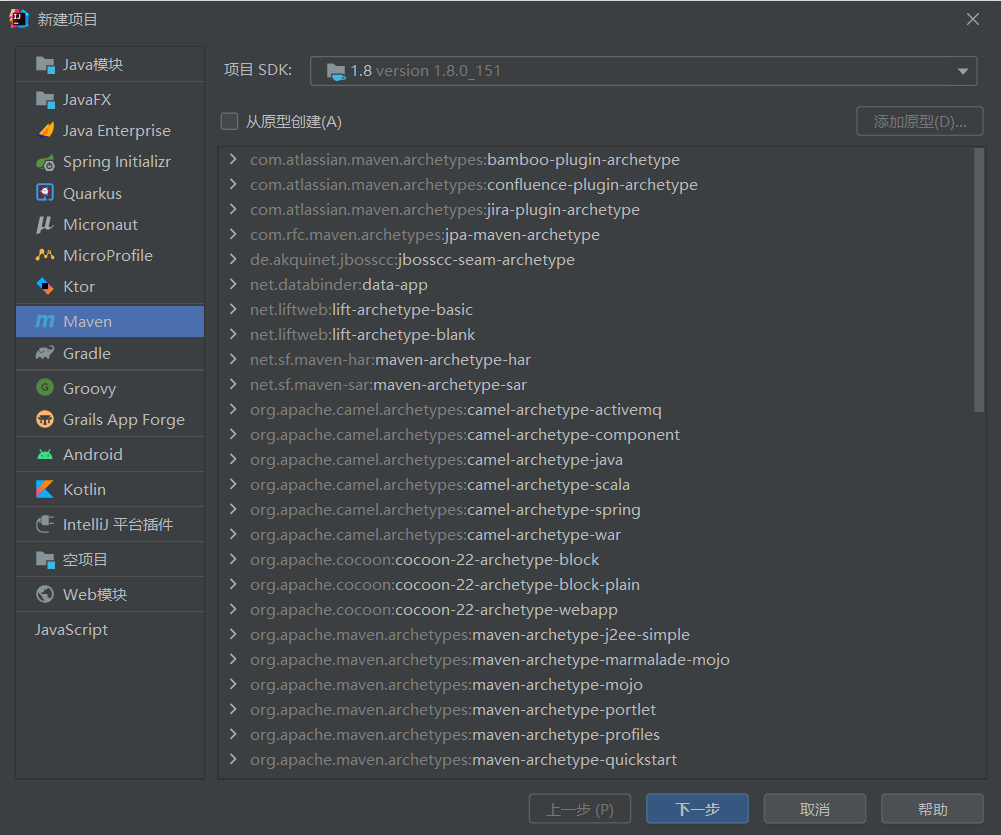
Task: Click the 下一步 button
Action: tap(697, 809)
